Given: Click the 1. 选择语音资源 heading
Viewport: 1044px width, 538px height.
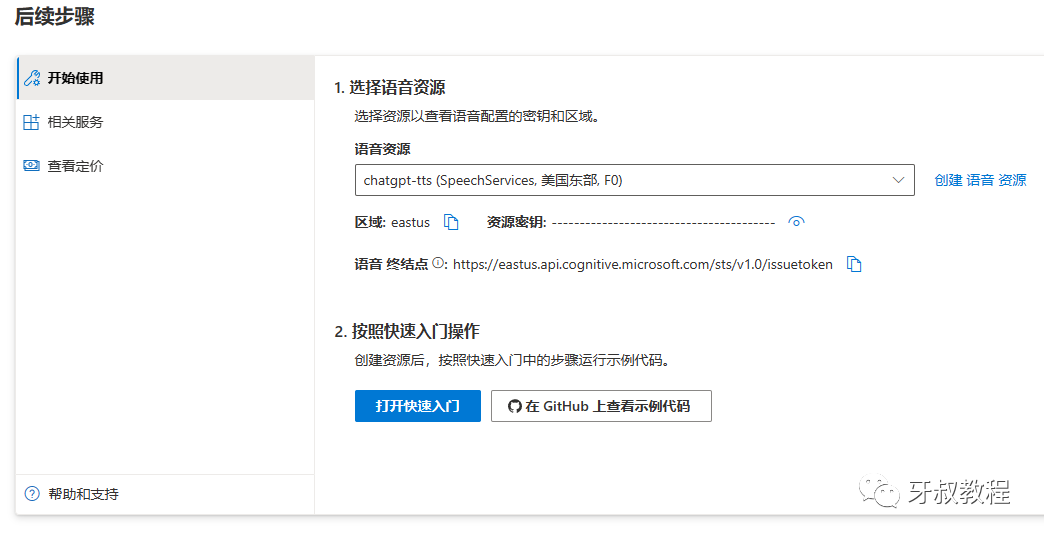Looking at the screenshot, I should point(390,87).
